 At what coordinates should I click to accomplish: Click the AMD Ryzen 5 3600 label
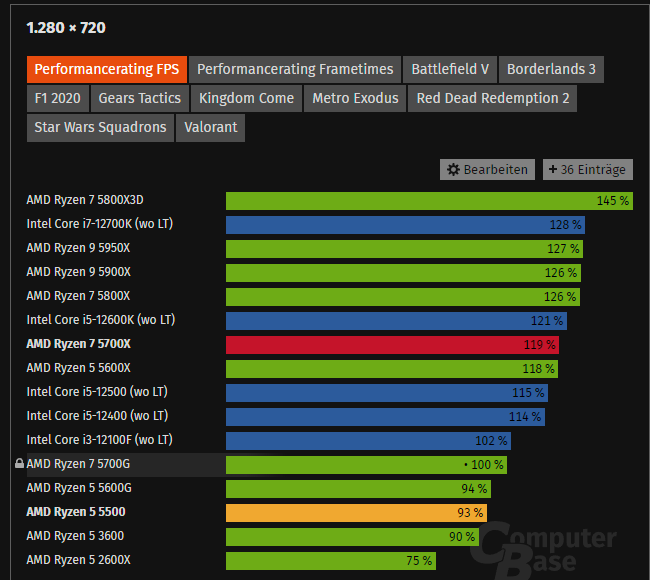(x=75, y=536)
